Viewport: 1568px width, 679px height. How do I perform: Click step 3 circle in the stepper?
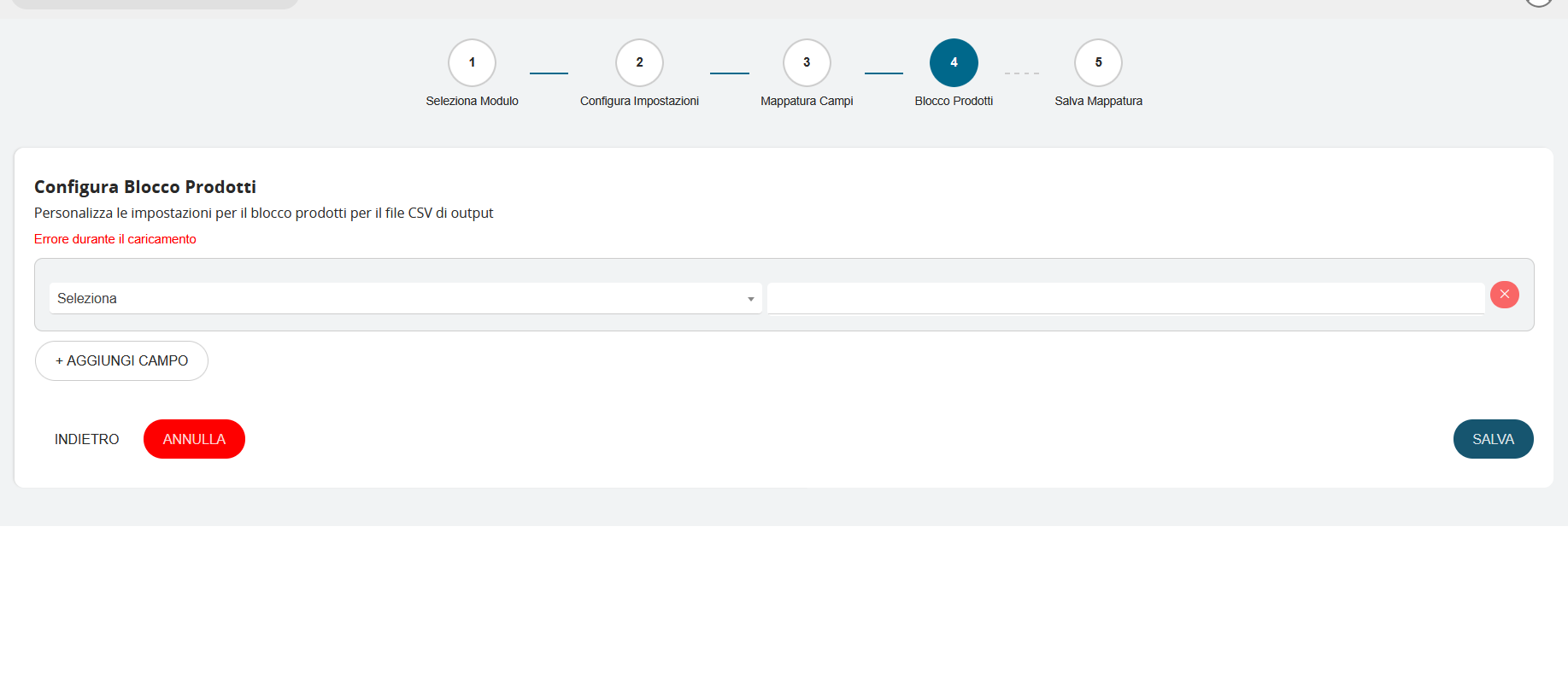click(x=807, y=62)
